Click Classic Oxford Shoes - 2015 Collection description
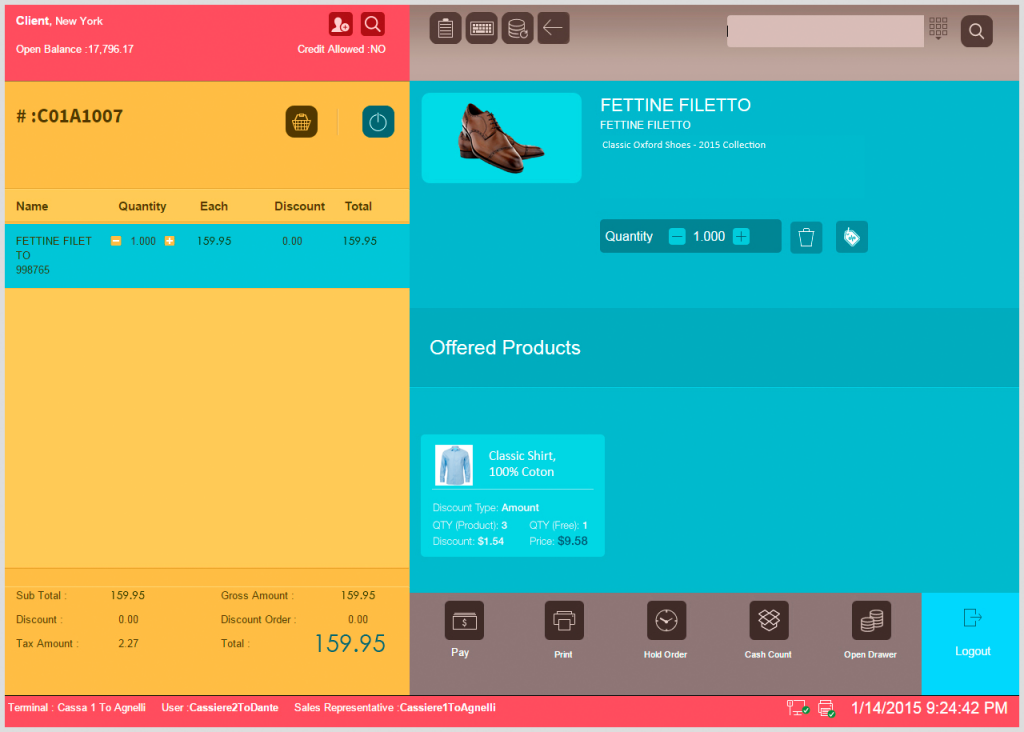The width and height of the screenshot is (1024, 732). point(684,145)
